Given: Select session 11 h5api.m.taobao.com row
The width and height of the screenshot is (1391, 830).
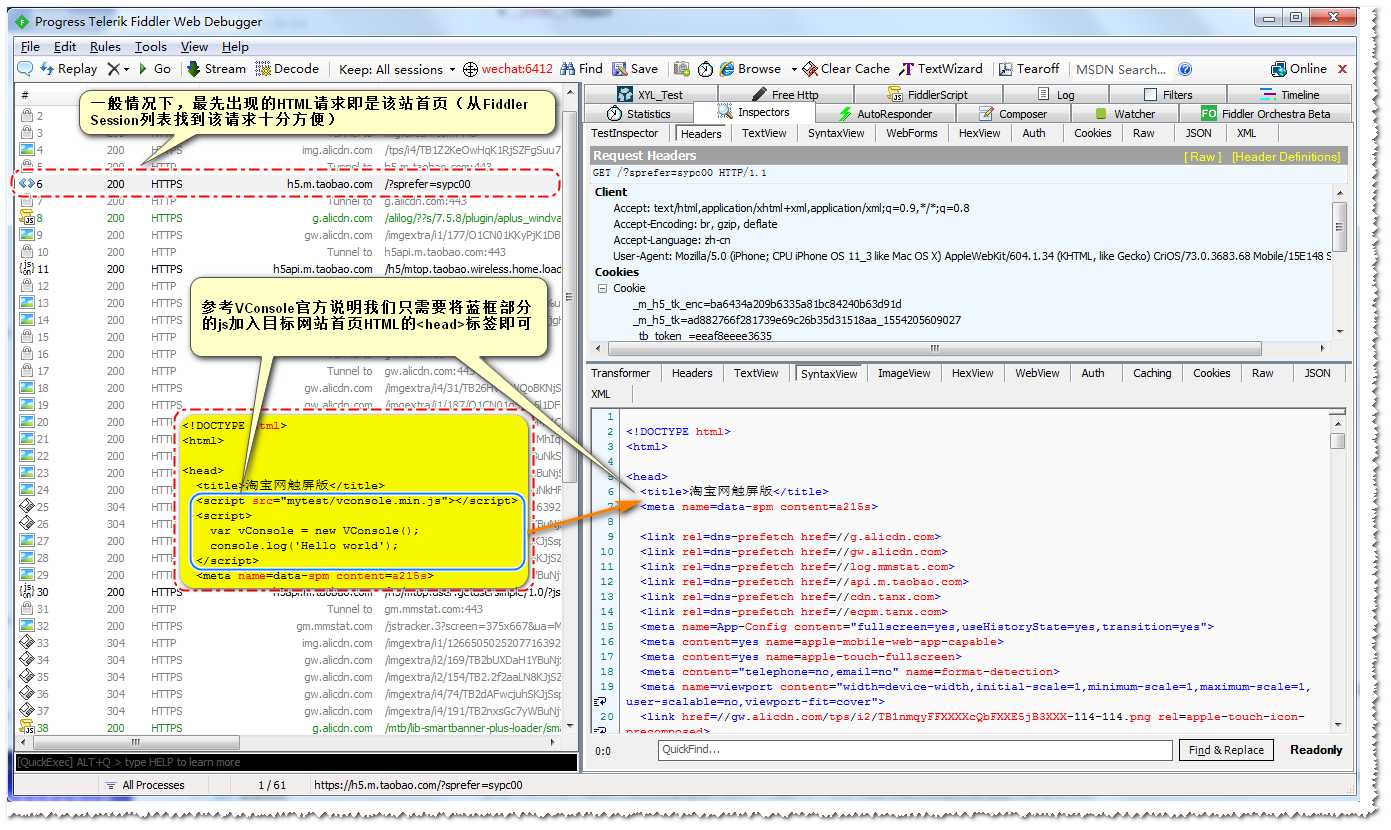Looking at the screenshot, I should point(290,269).
